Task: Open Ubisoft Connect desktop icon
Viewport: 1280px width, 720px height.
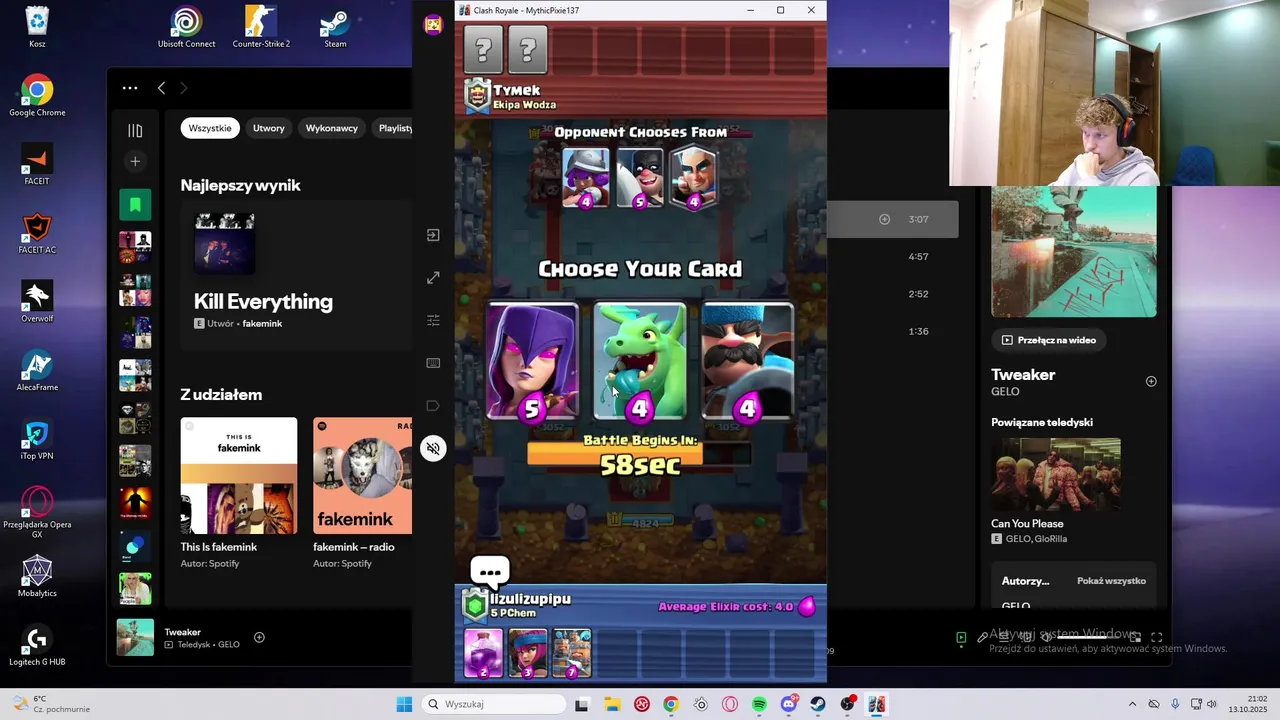Action: [x=186, y=27]
